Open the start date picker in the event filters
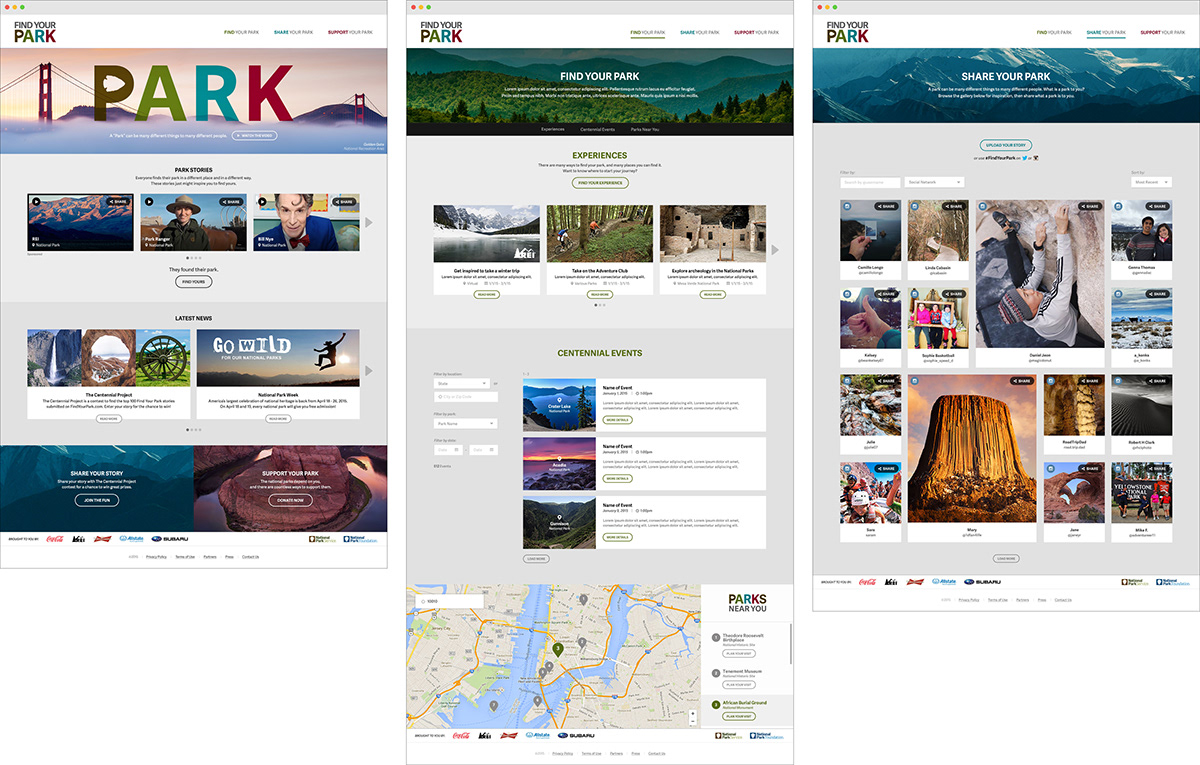Image resolution: width=1200 pixels, height=765 pixels. (447, 450)
